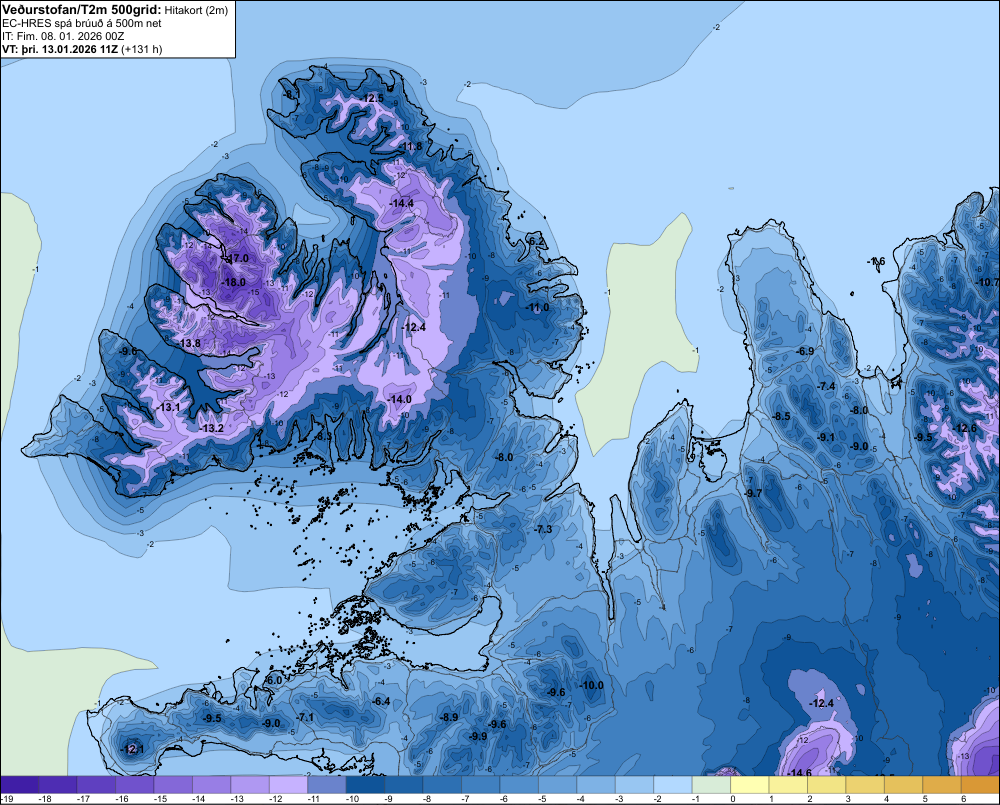This screenshot has width=1000, height=805.
Task: Click the -7.4 temperature label
Action: click(826, 387)
